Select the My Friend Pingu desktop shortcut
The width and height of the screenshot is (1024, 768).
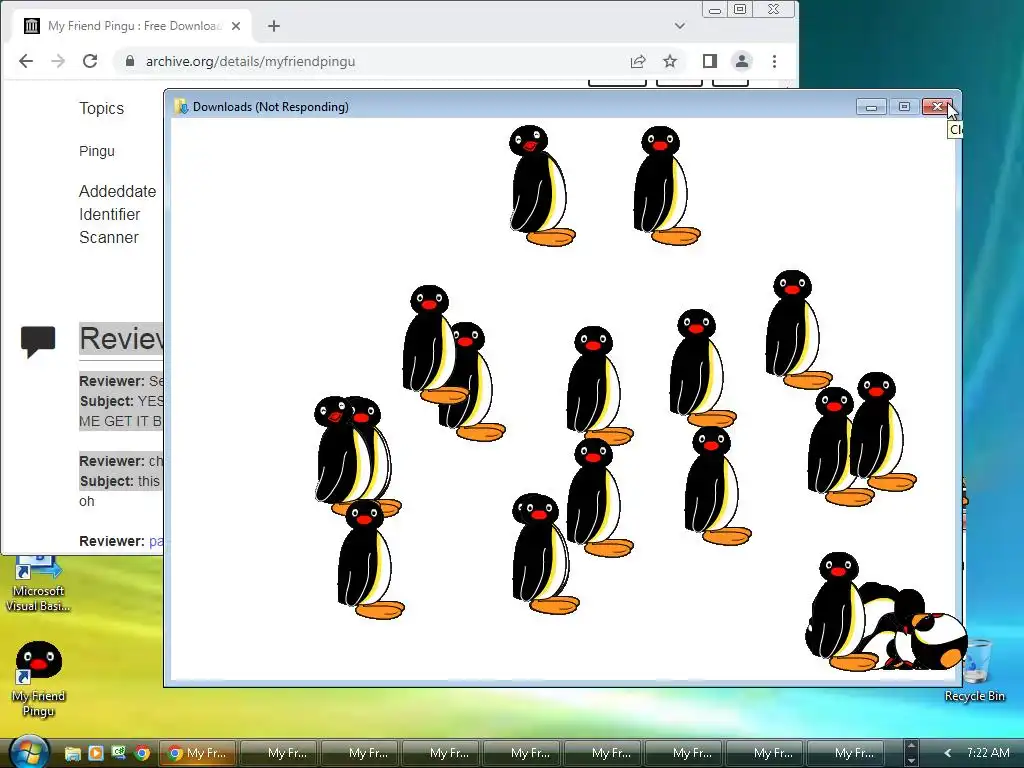pyautogui.click(x=39, y=679)
